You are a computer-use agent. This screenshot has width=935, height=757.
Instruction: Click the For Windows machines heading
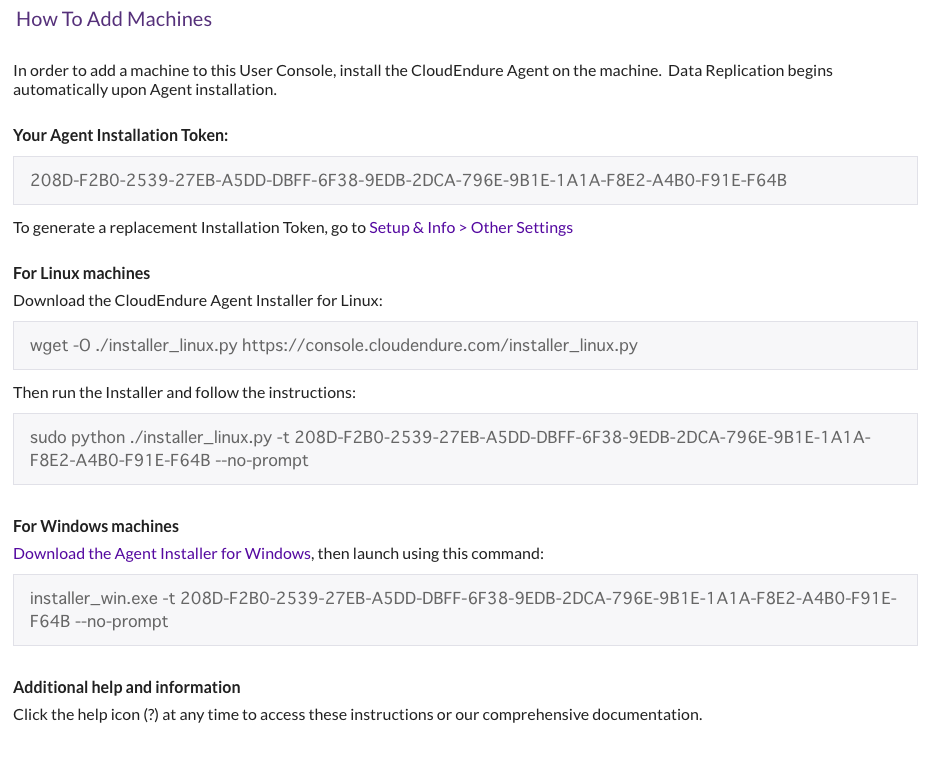tap(96, 526)
